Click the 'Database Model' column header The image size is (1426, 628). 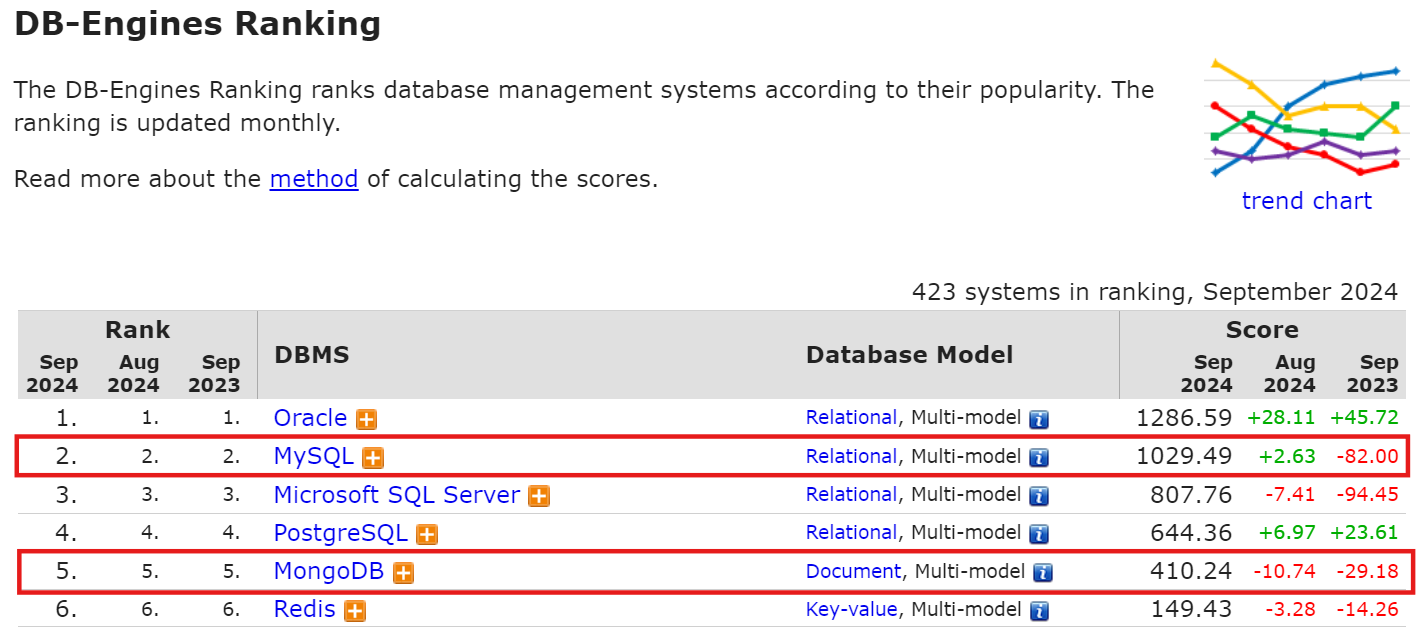910,355
